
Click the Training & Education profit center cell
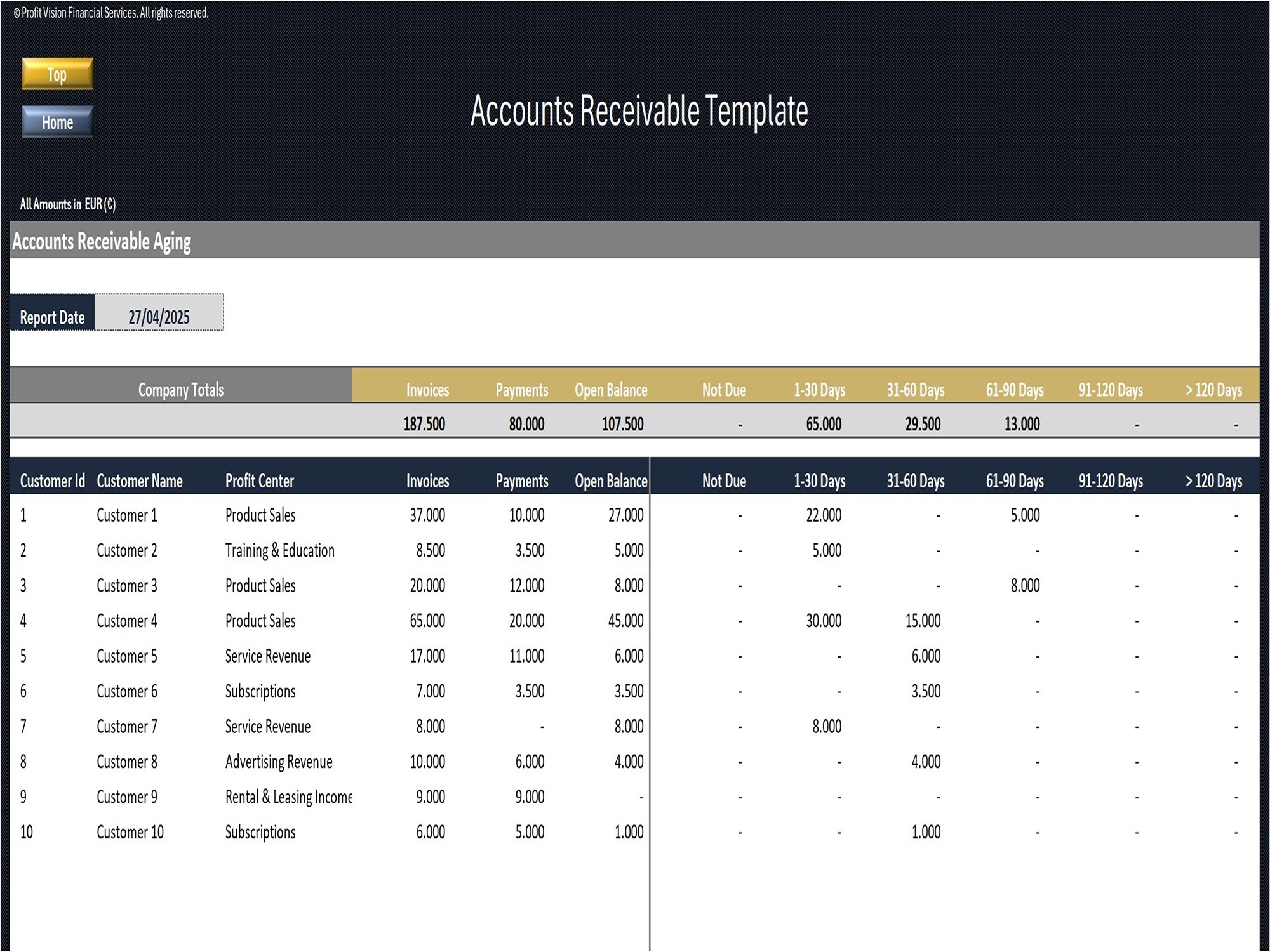pos(280,550)
